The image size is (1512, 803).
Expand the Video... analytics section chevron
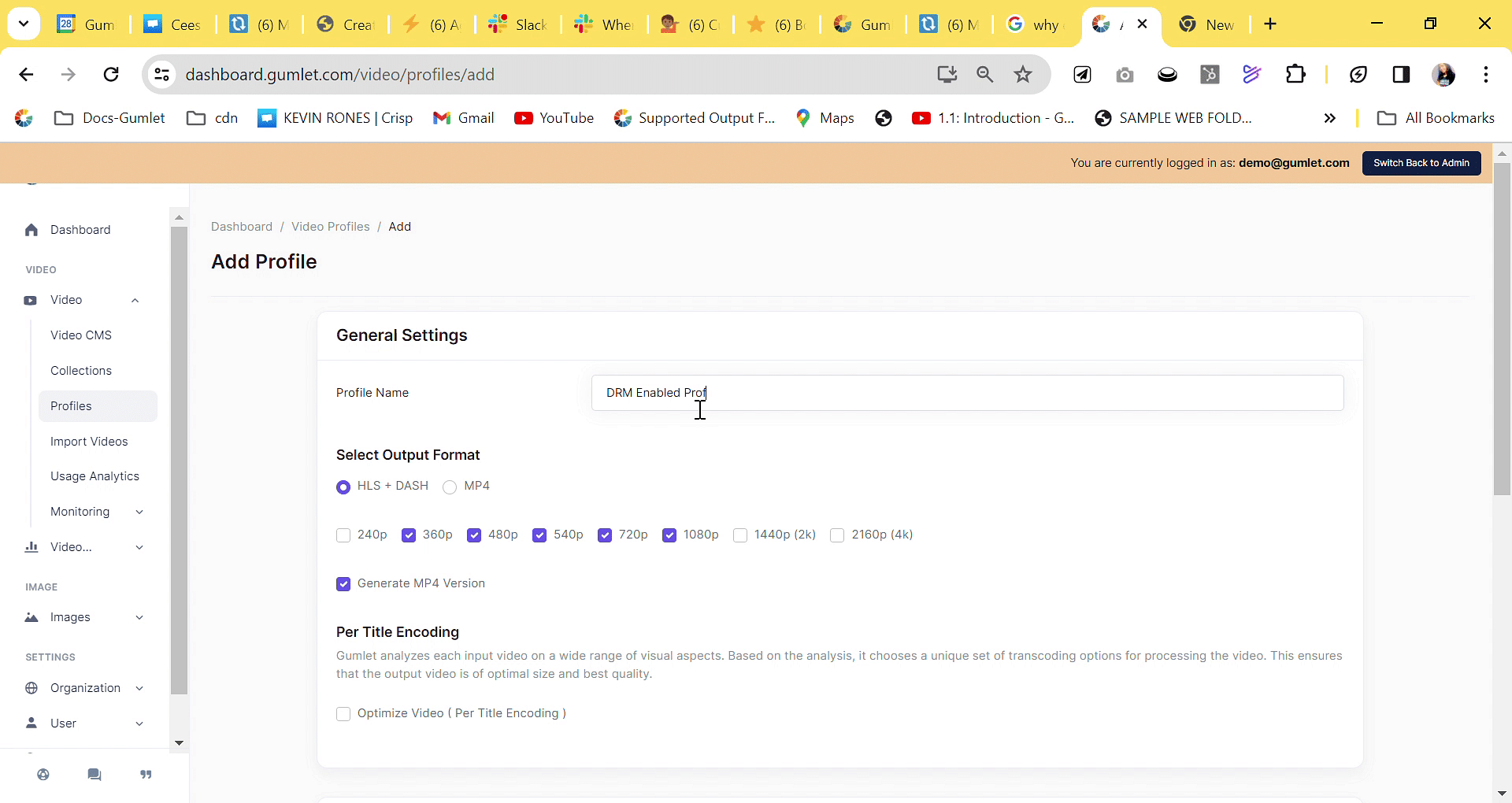(x=139, y=547)
